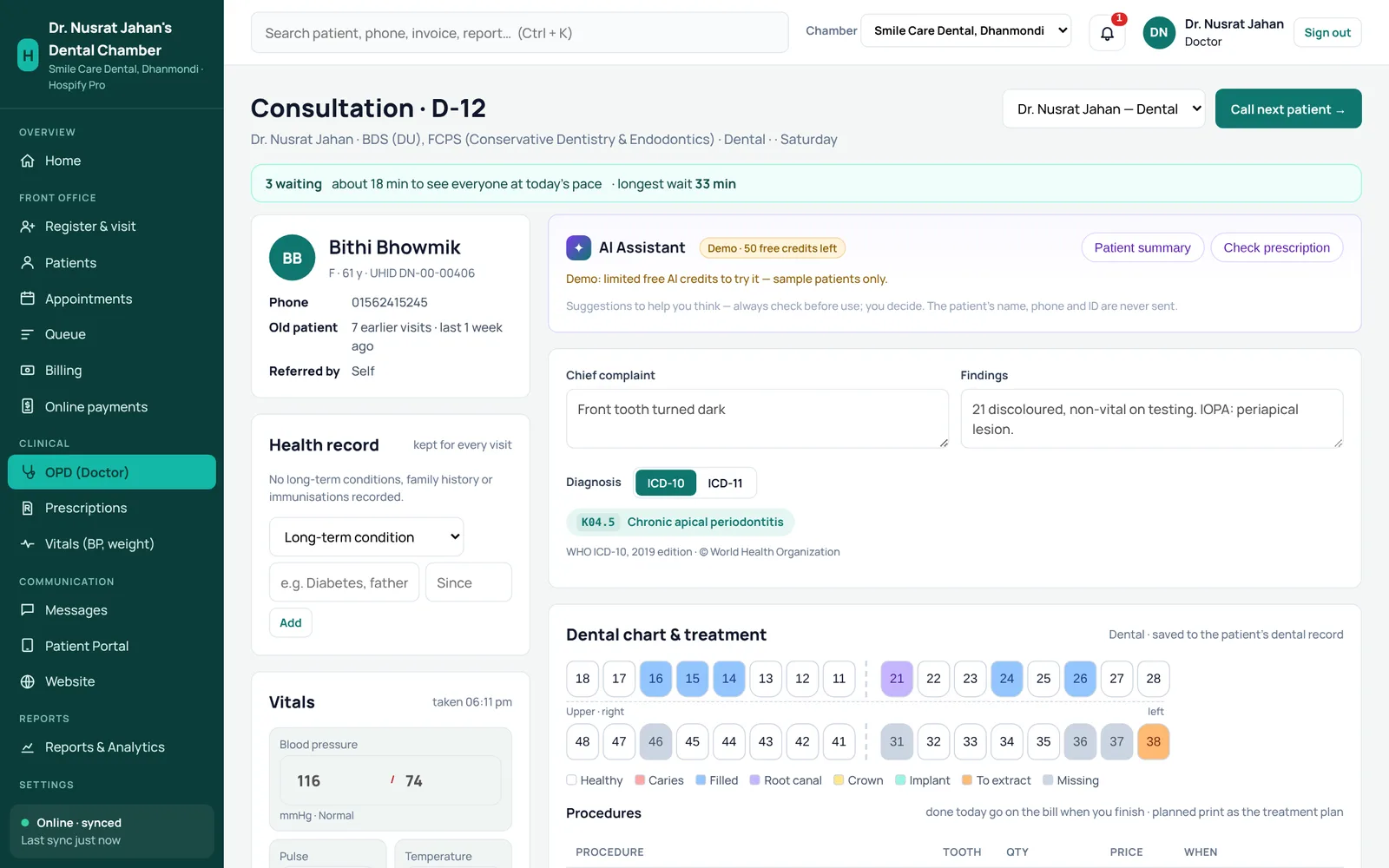Click the Prescriptions document icon

click(x=28, y=508)
